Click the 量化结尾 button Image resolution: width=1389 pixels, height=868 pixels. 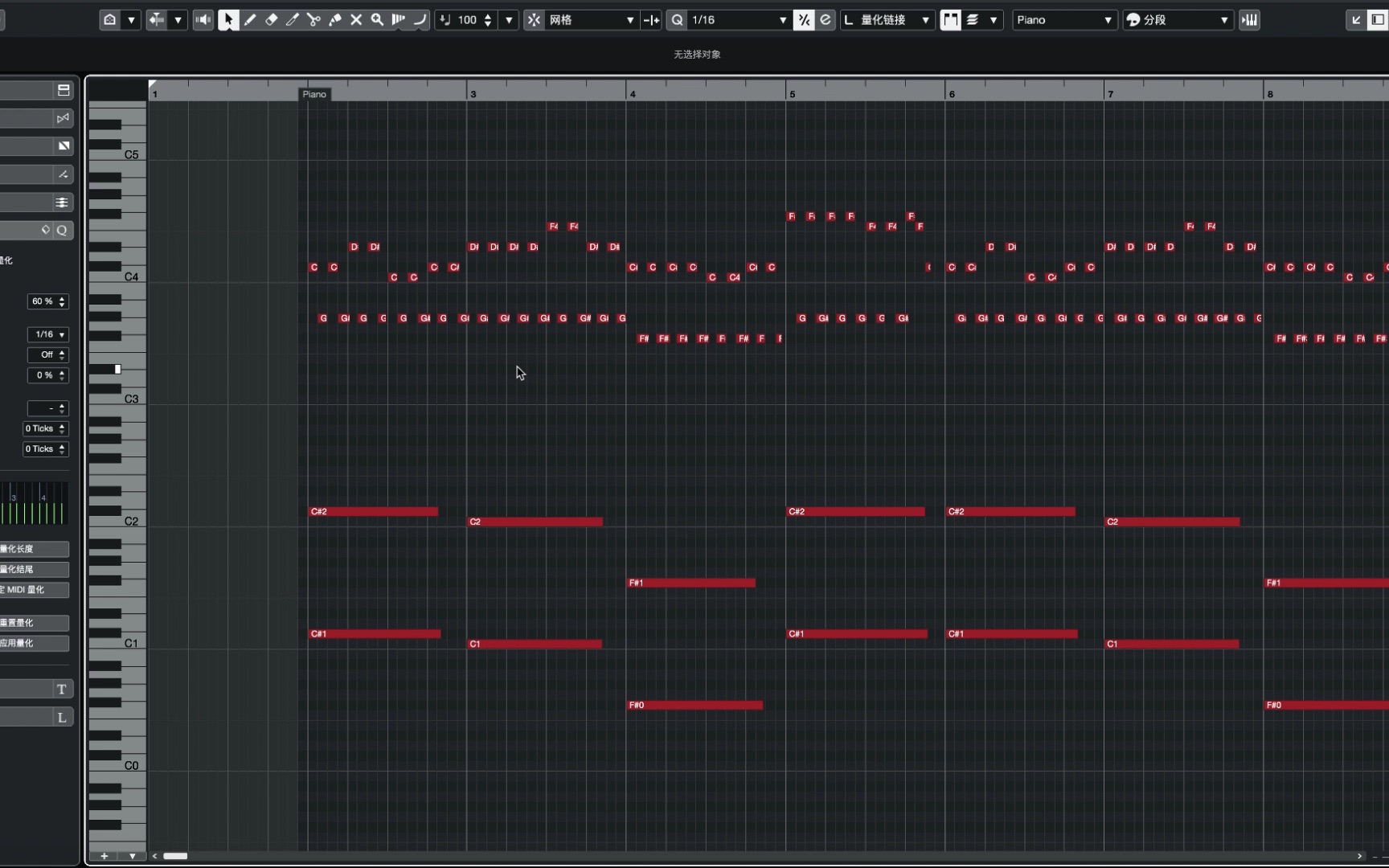[x=35, y=569]
